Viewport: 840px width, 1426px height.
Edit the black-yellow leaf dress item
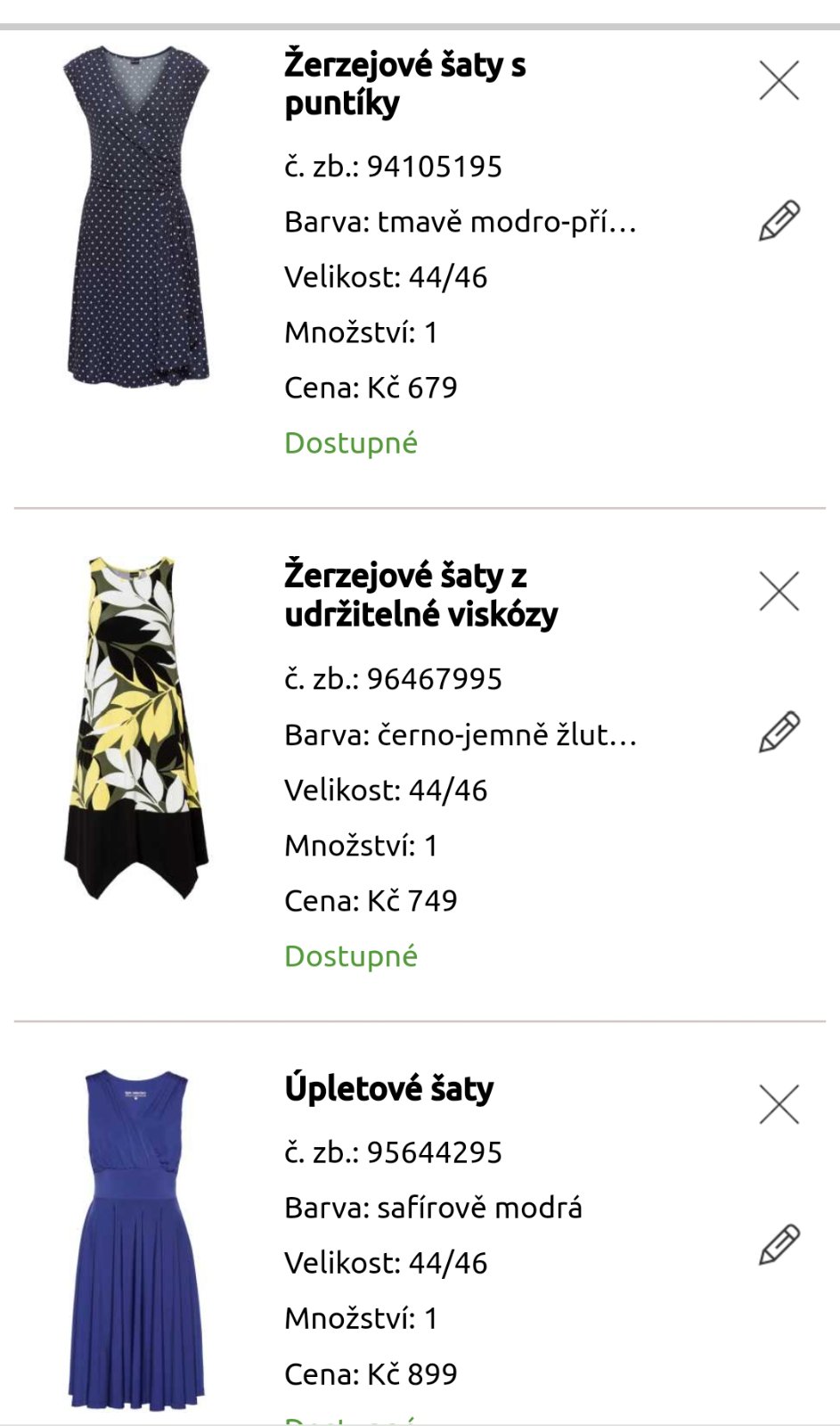tap(779, 733)
